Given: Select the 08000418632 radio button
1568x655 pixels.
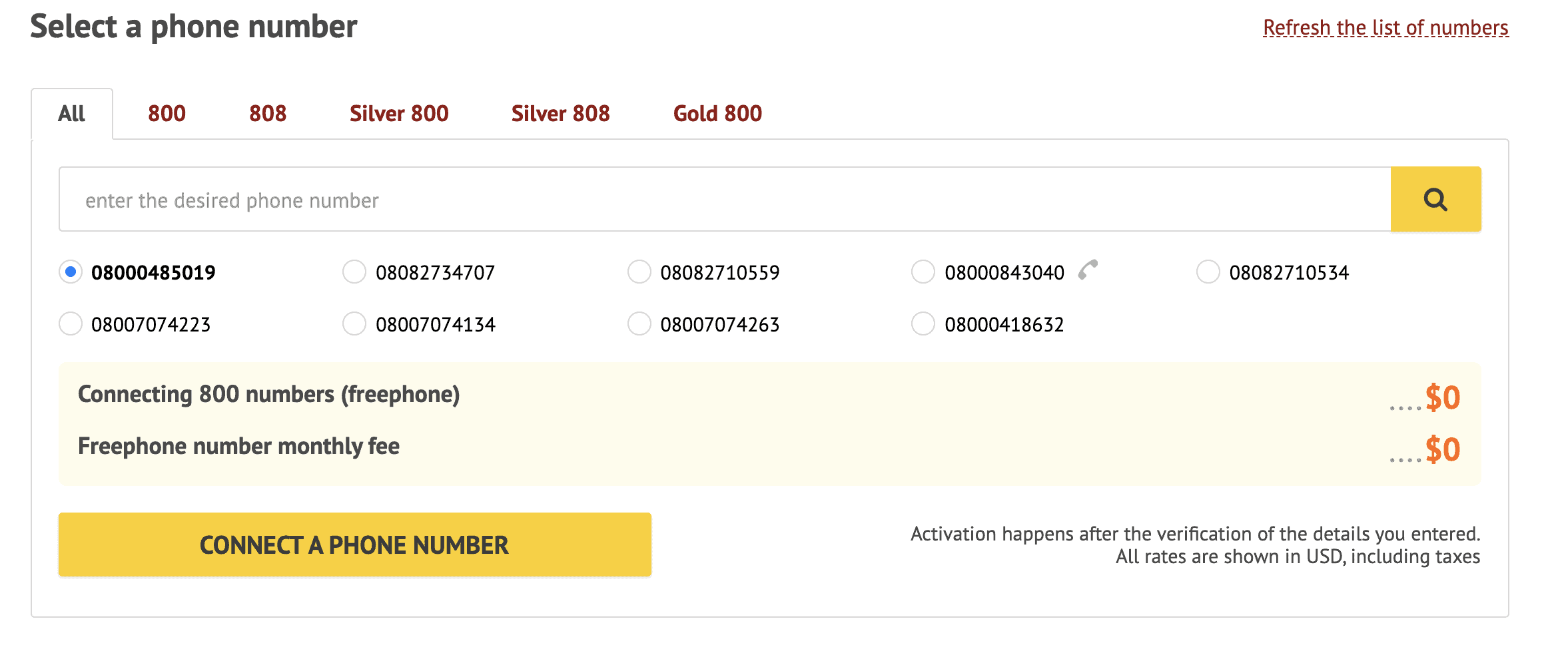Looking at the screenshot, I should [923, 324].
